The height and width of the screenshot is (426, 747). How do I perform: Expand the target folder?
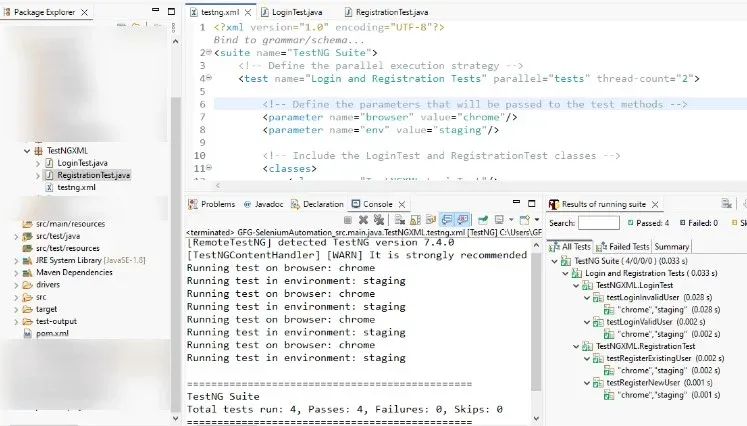pyautogui.click(x=16, y=309)
